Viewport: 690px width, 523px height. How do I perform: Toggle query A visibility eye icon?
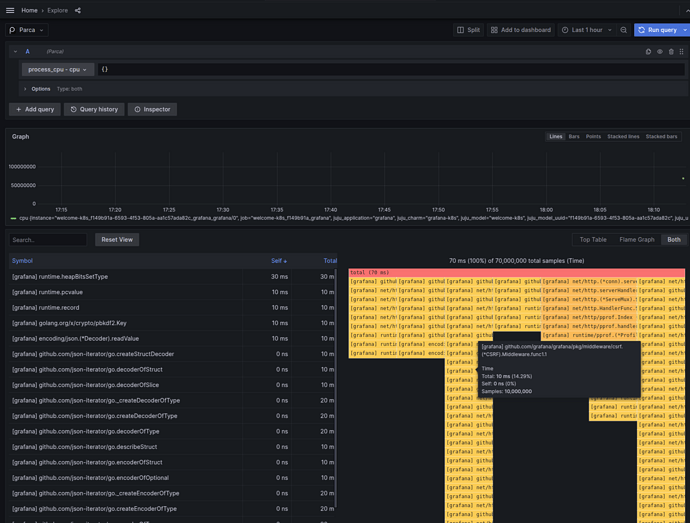(x=660, y=52)
